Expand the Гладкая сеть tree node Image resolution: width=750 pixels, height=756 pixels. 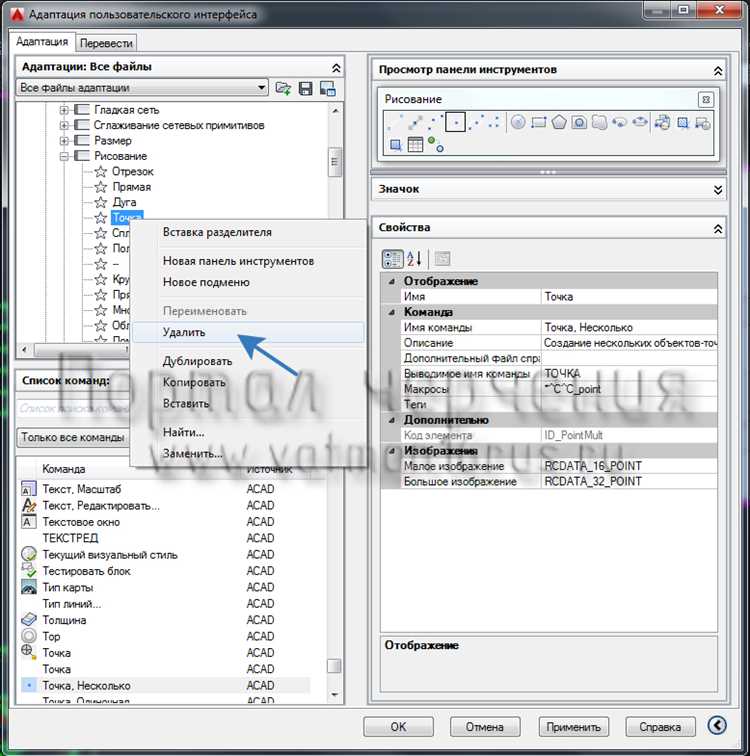click(64, 110)
